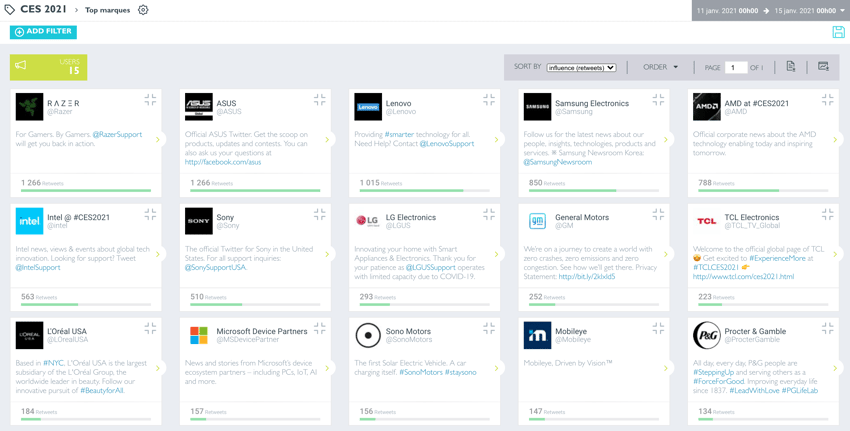This screenshot has width=850, height=431.
Task: Open the date range dropdown arrow
Action: pyautogui.click(x=842, y=10)
